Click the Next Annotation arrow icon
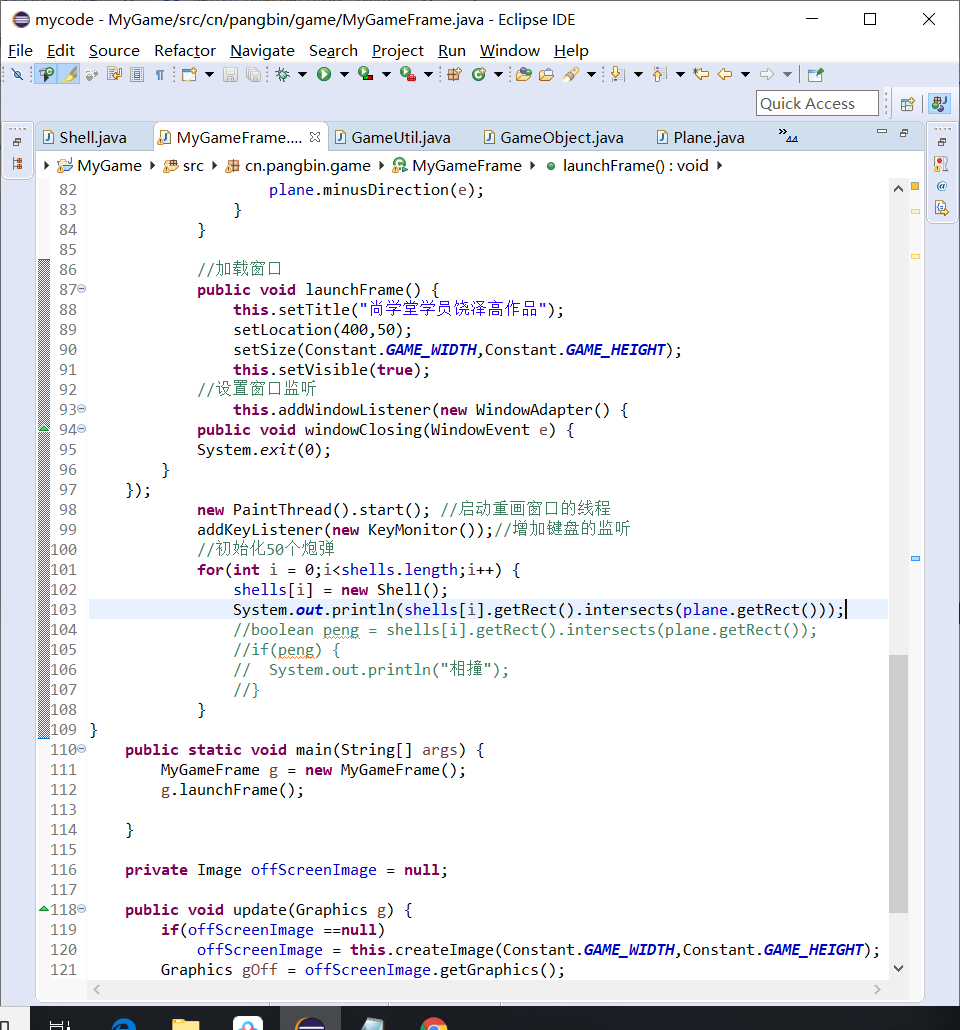The width and height of the screenshot is (960, 1030). click(617, 74)
